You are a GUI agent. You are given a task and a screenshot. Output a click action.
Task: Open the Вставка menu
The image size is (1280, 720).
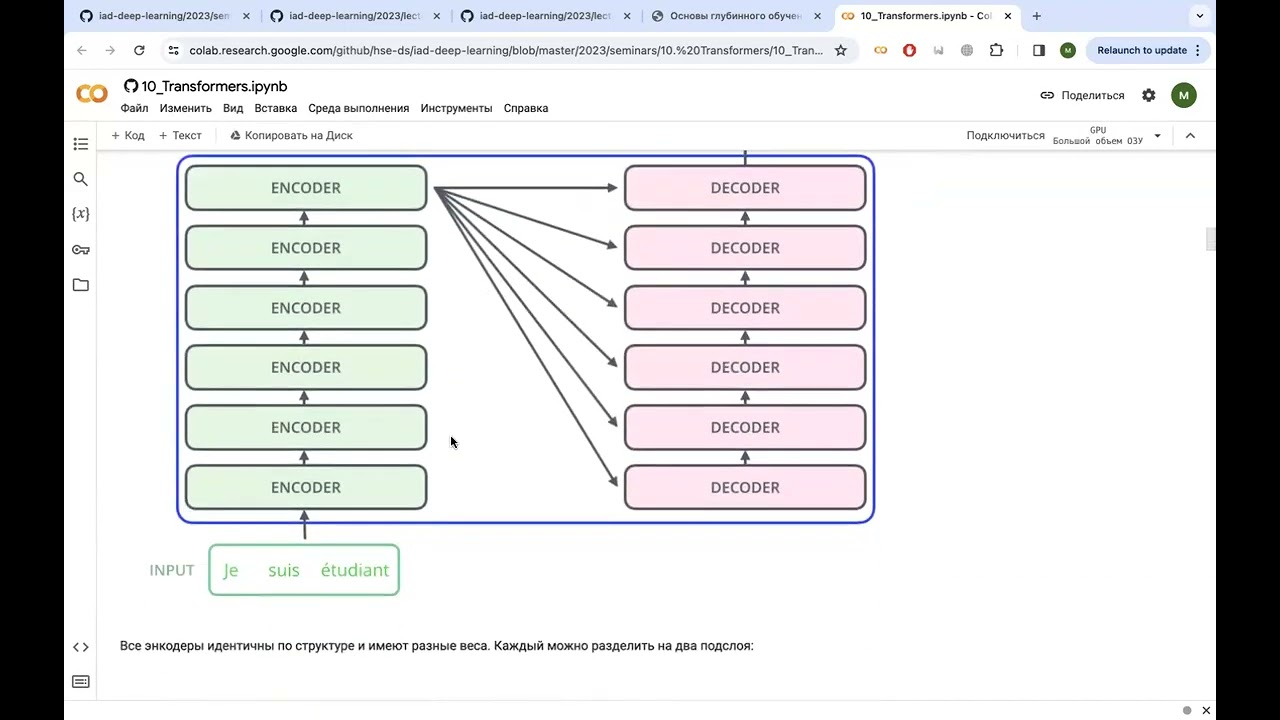[x=275, y=108]
